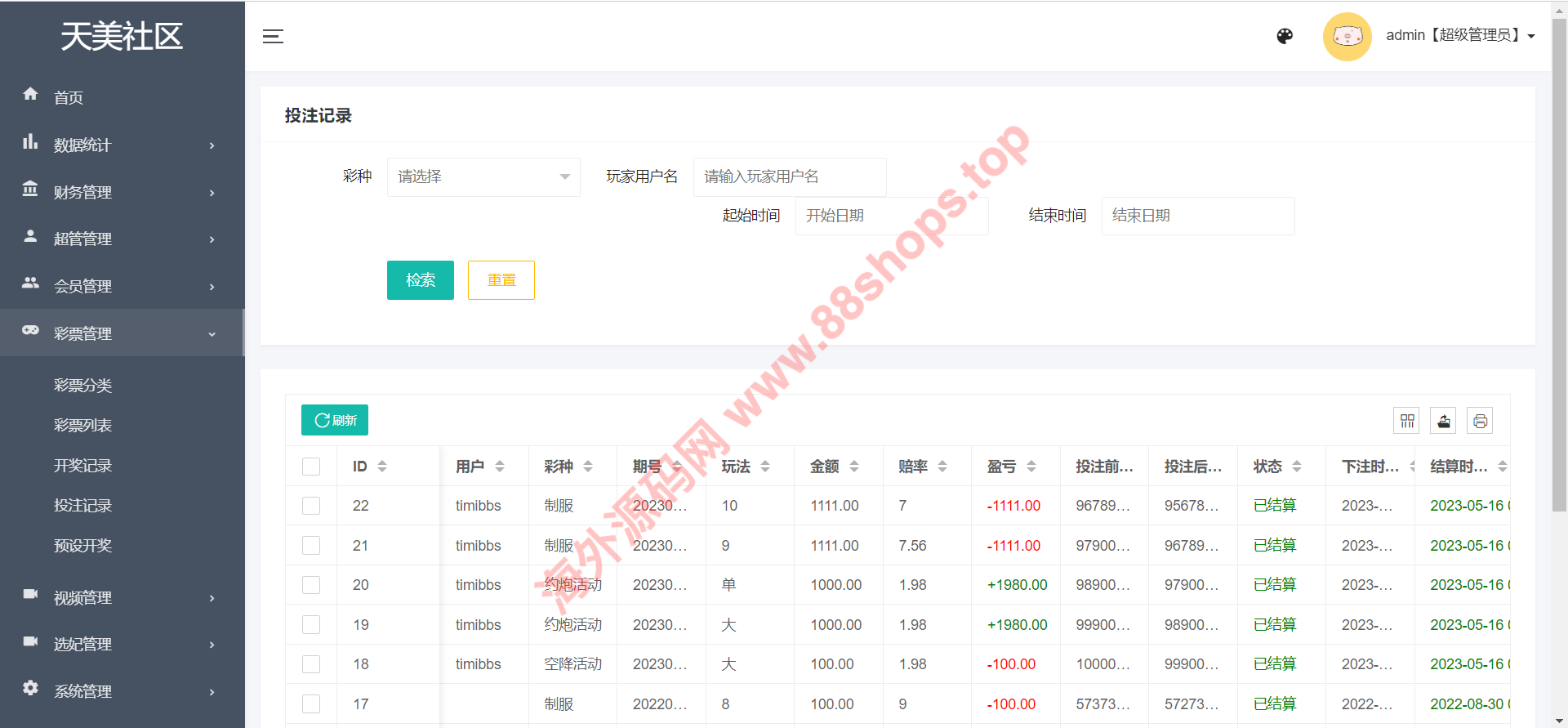The height and width of the screenshot is (728, 1568).
Task: Click the 检索 search button
Action: point(420,280)
